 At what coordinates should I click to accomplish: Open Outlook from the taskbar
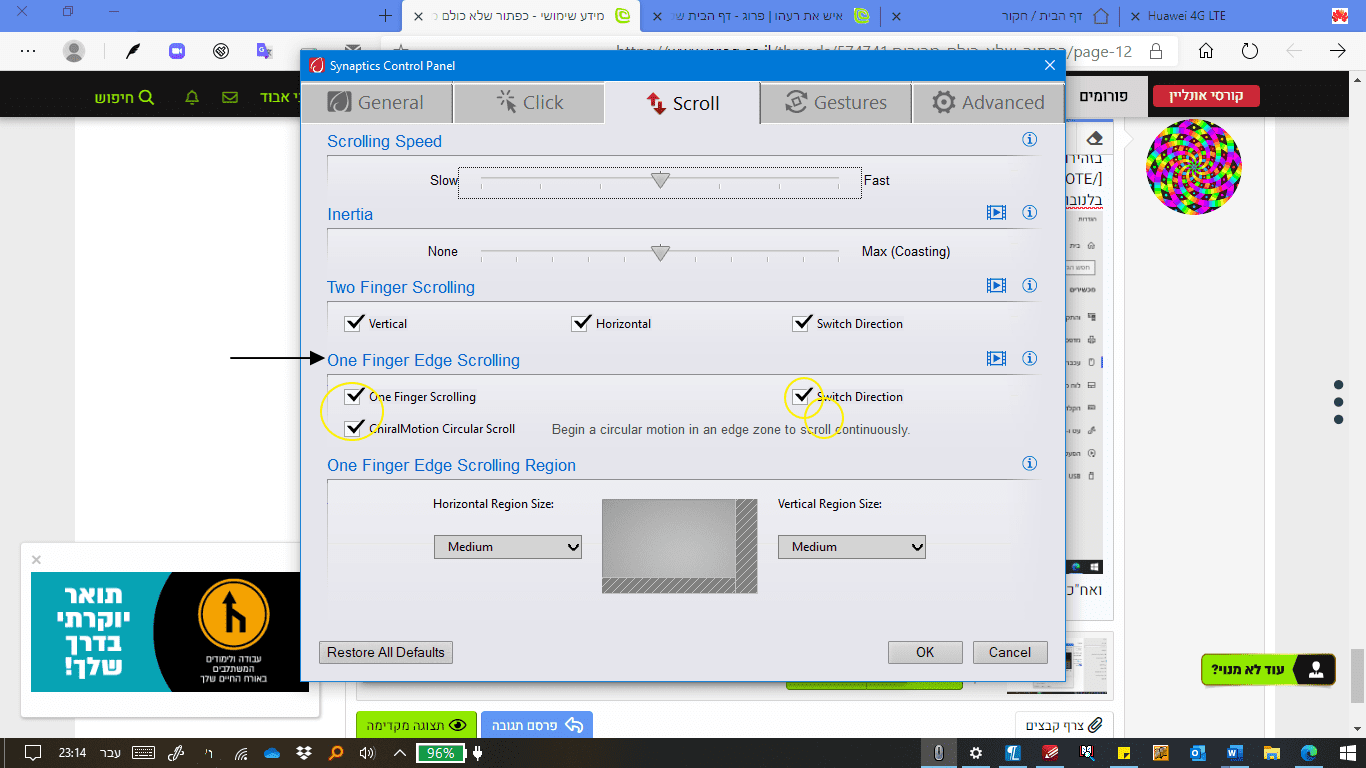[x=1199, y=753]
